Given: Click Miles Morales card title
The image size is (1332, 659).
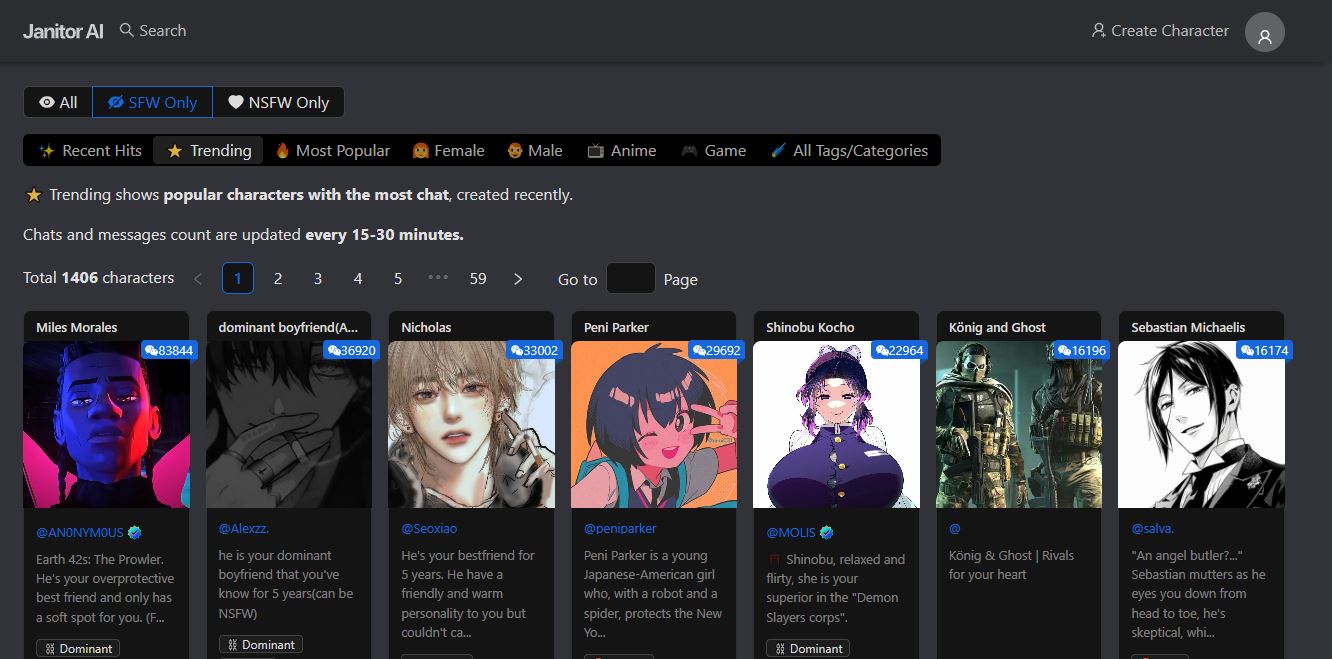Looking at the screenshot, I should 77,327.
